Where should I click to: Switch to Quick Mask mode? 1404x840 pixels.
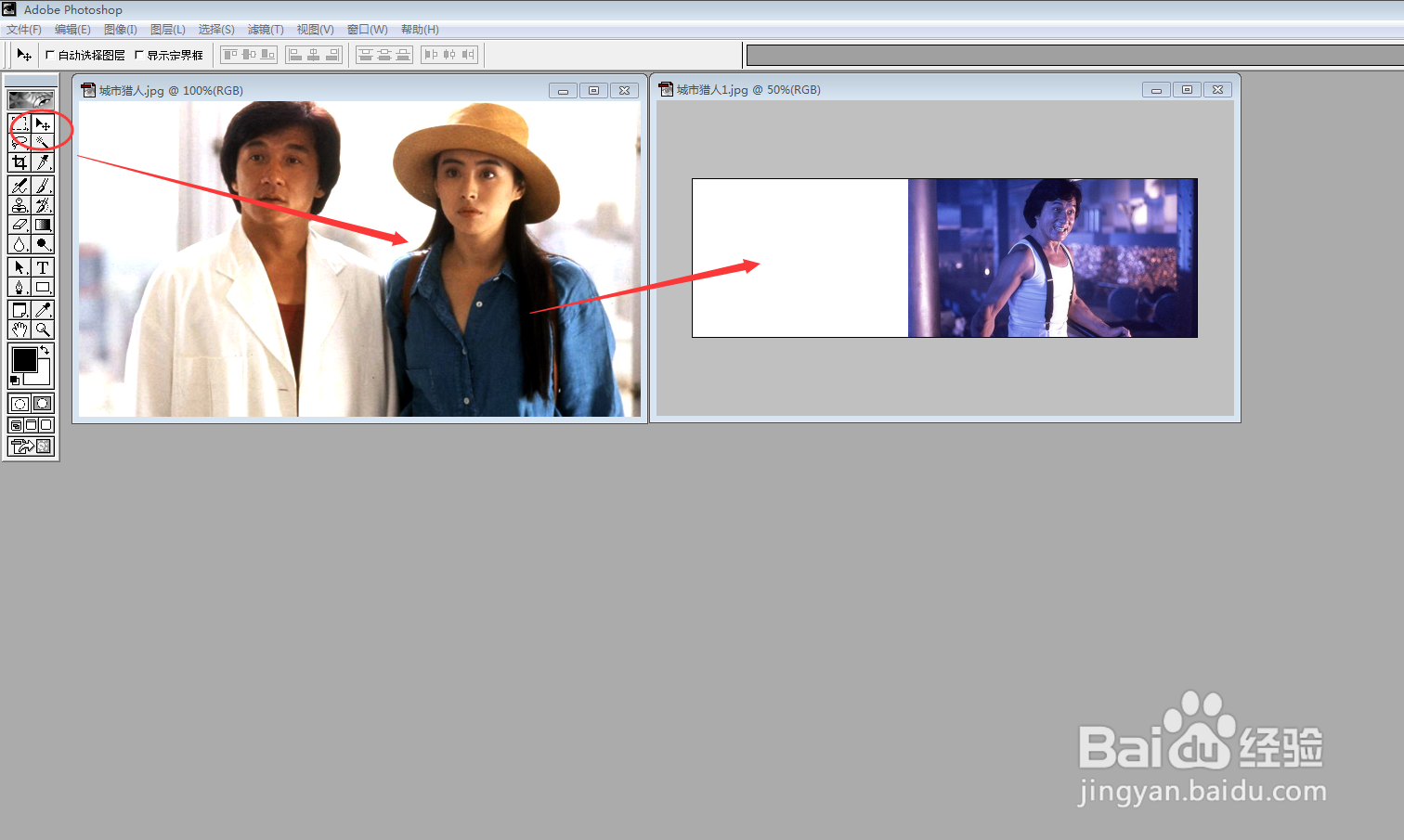(43, 404)
